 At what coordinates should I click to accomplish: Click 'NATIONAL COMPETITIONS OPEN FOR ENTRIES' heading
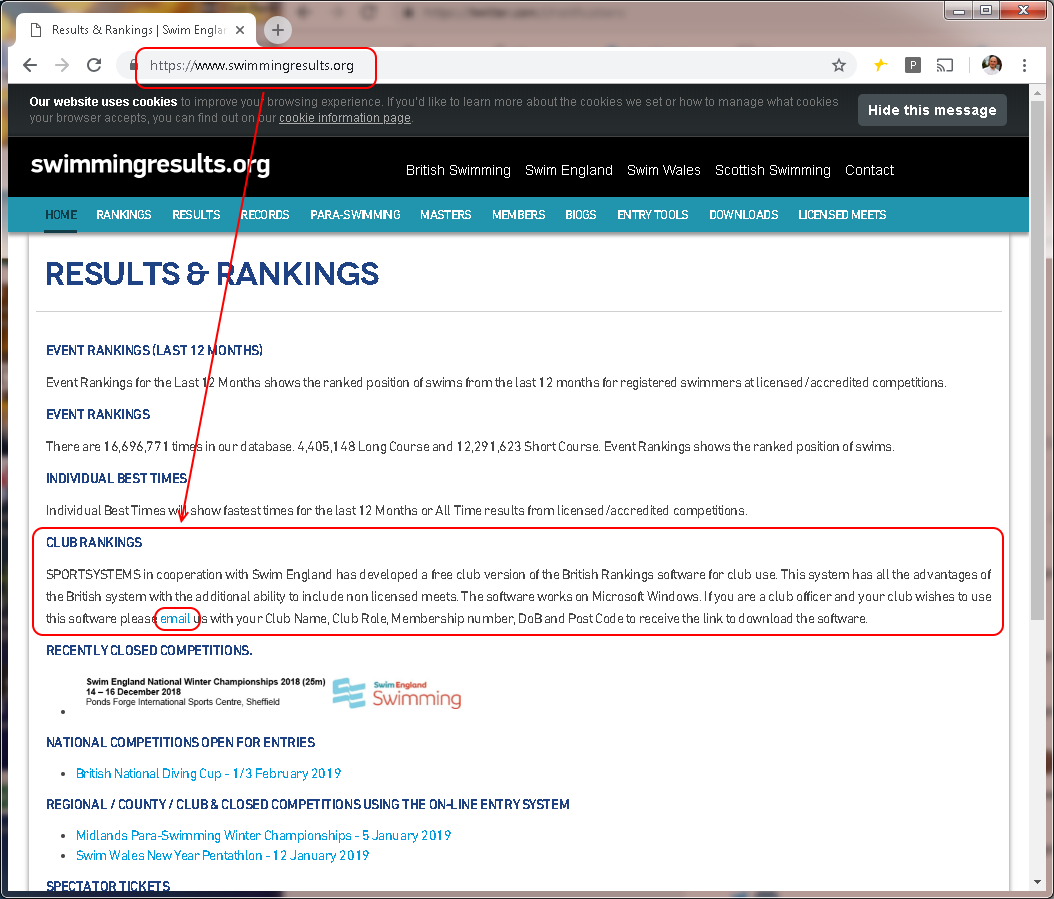(x=180, y=742)
